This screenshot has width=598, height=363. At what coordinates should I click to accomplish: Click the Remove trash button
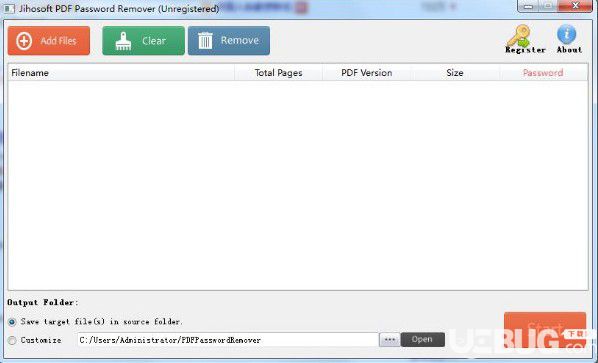(229, 40)
